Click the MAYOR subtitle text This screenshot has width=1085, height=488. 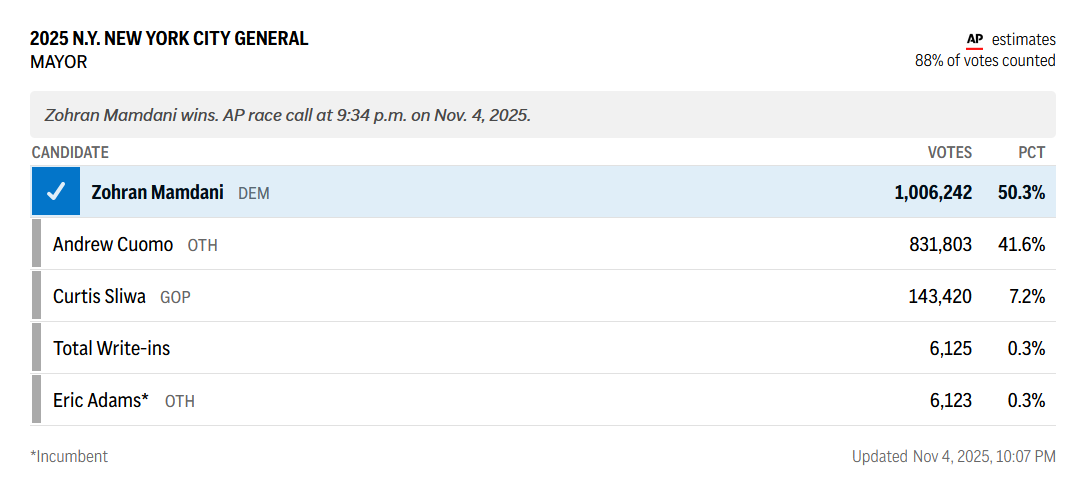pos(59,62)
